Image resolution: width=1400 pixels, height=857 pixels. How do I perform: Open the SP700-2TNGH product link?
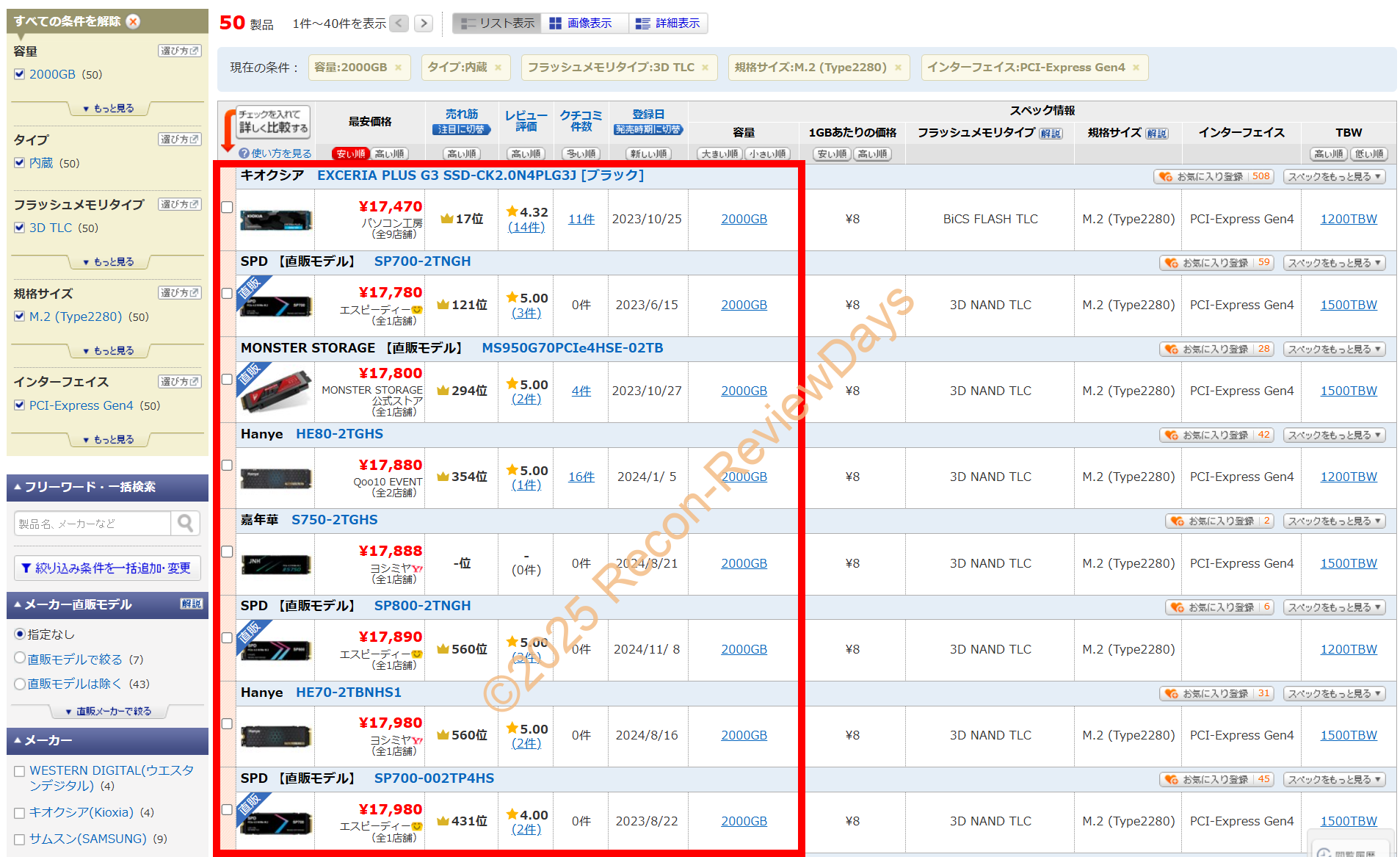(422, 261)
